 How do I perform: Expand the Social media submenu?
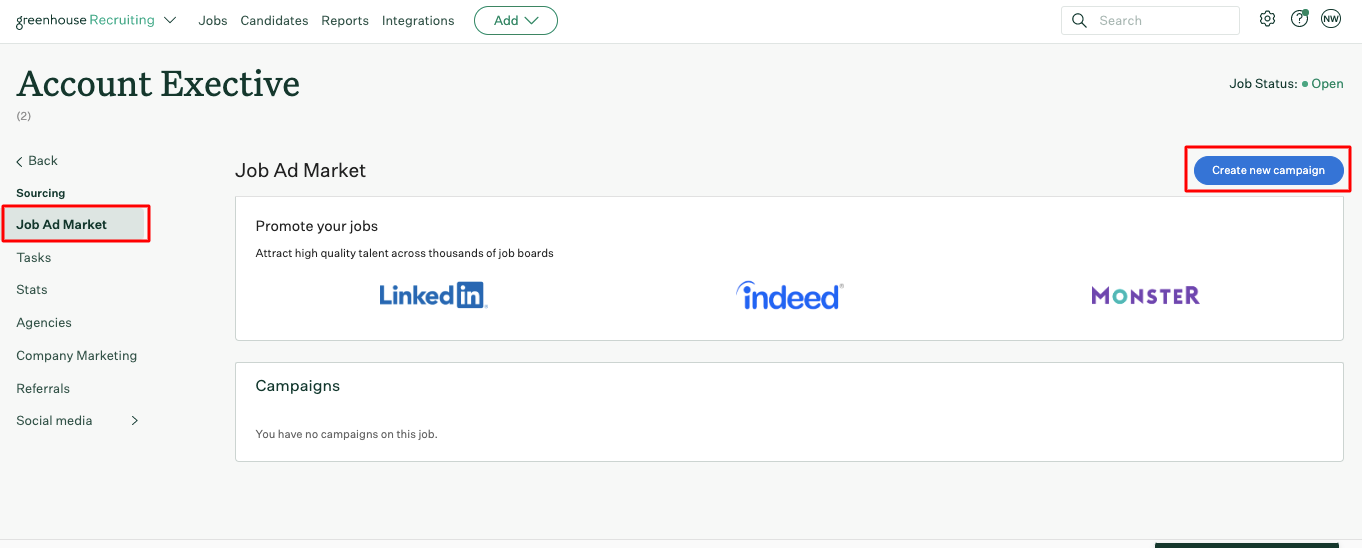135,421
